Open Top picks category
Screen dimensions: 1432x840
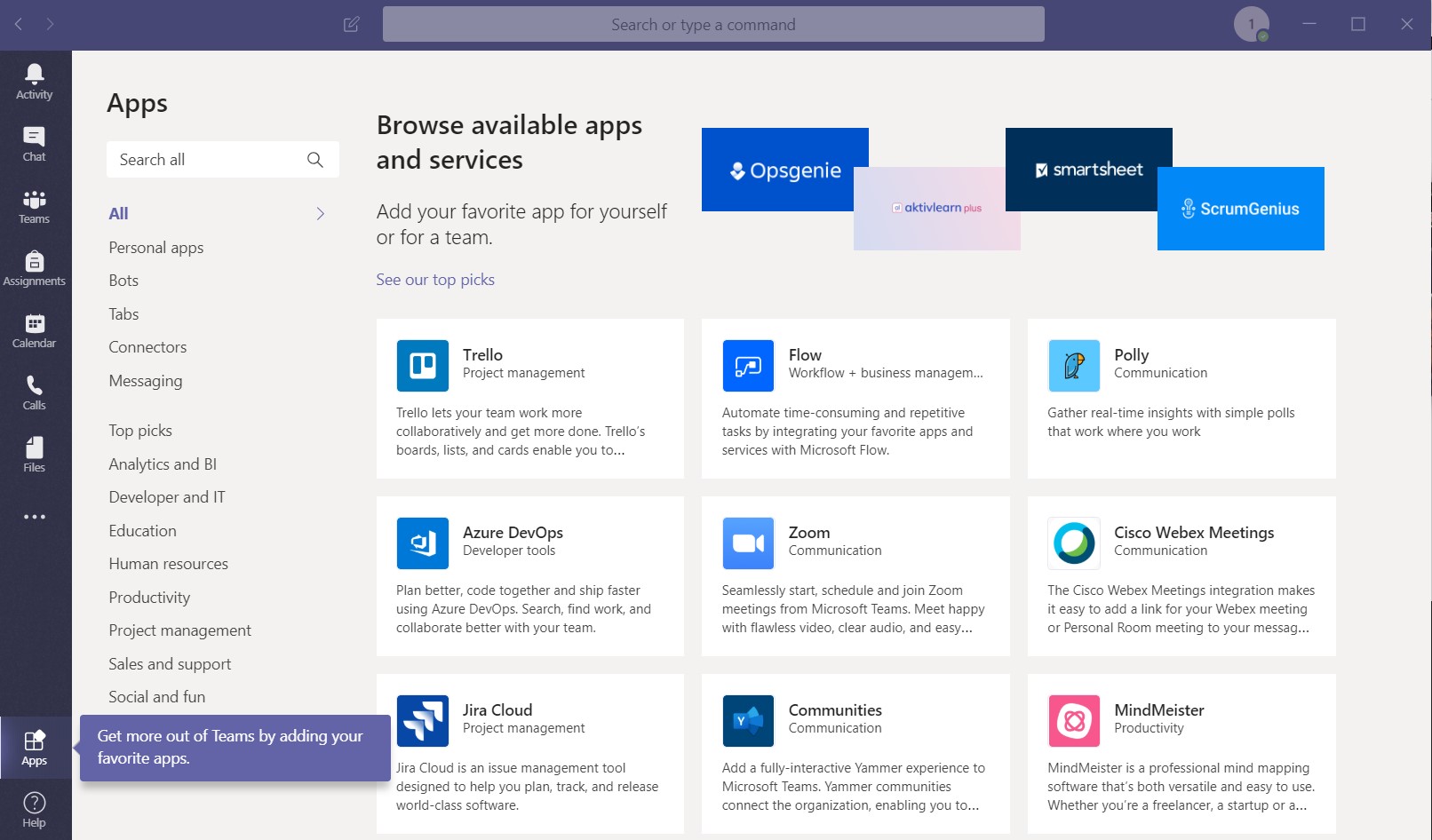pos(140,431)
